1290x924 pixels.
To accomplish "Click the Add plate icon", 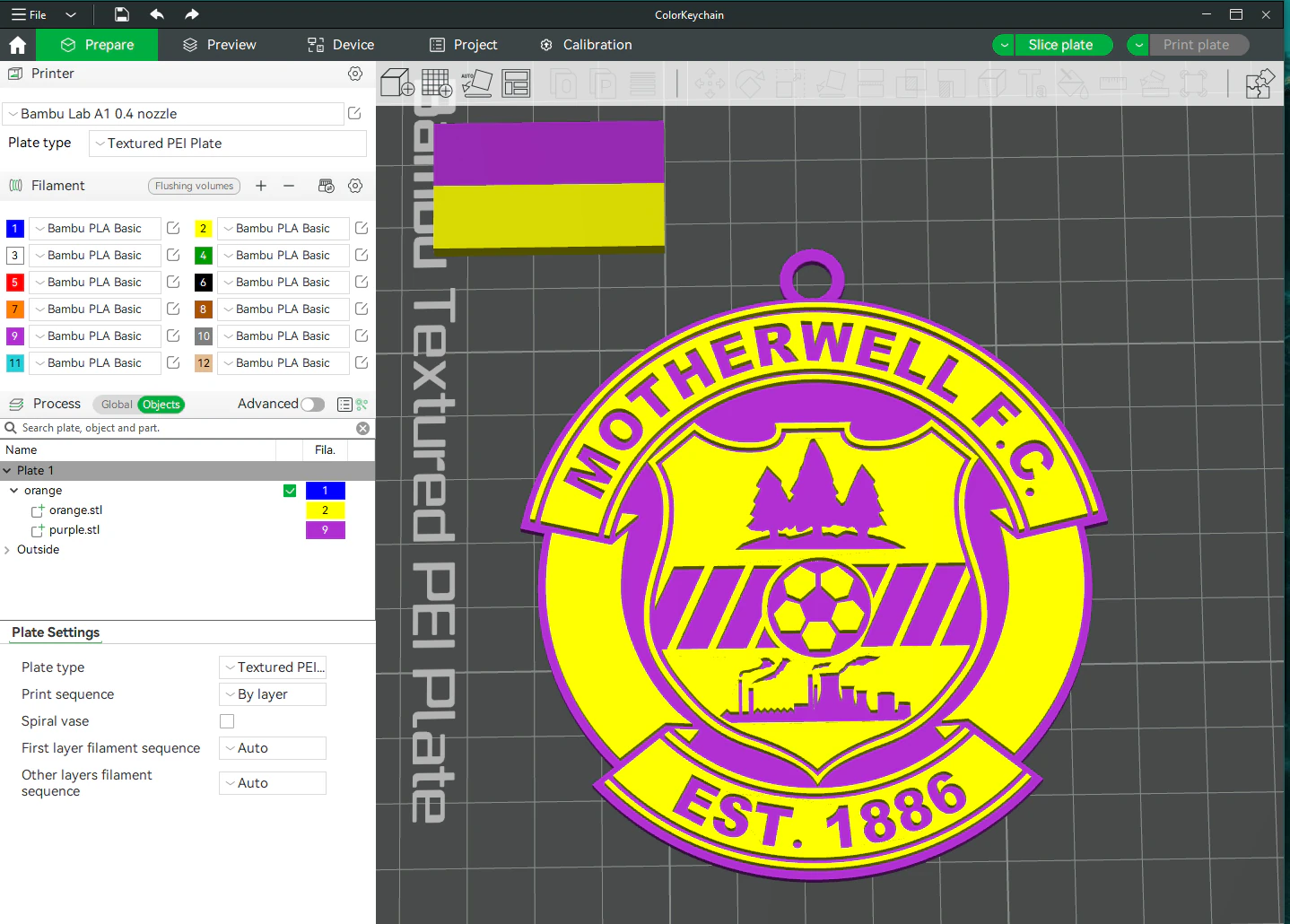I will (437, 83).
